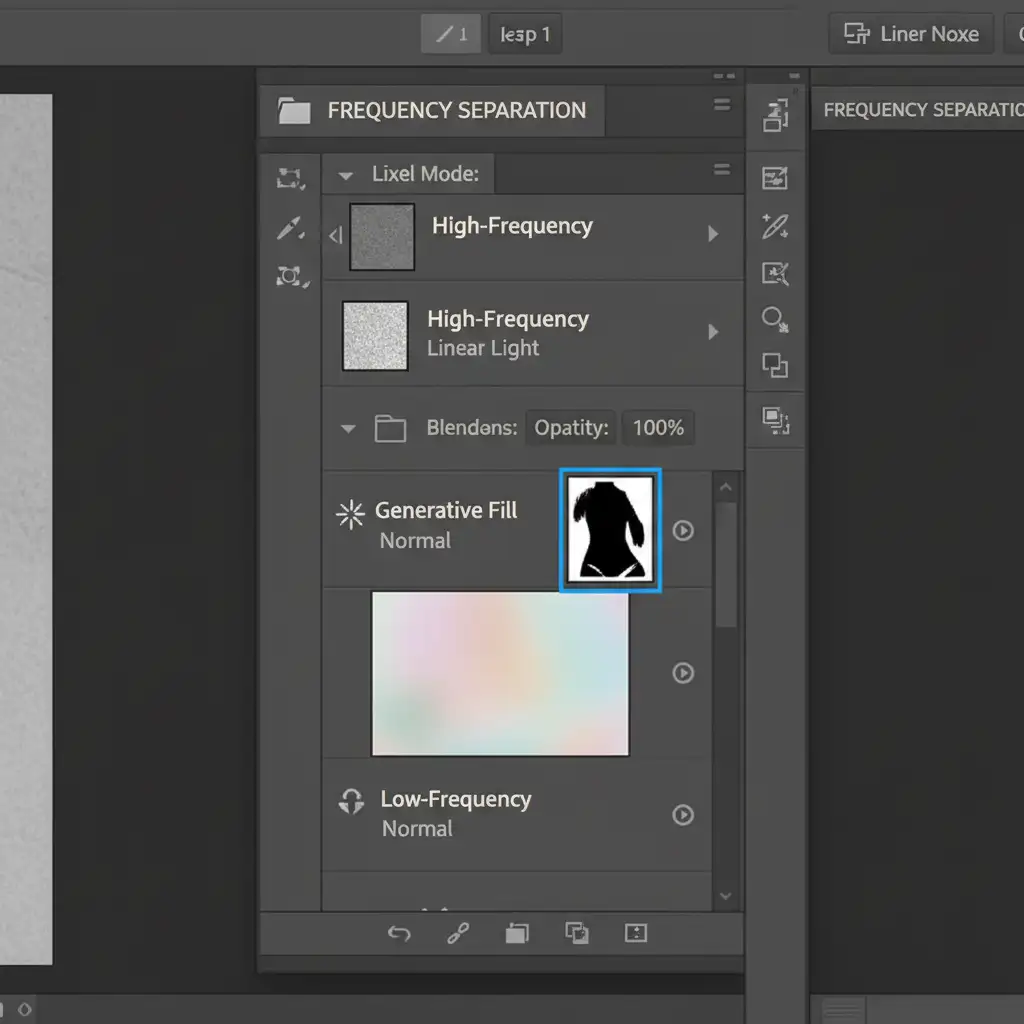Switch to the Frequency Separation panel tab

click(920, 110)
